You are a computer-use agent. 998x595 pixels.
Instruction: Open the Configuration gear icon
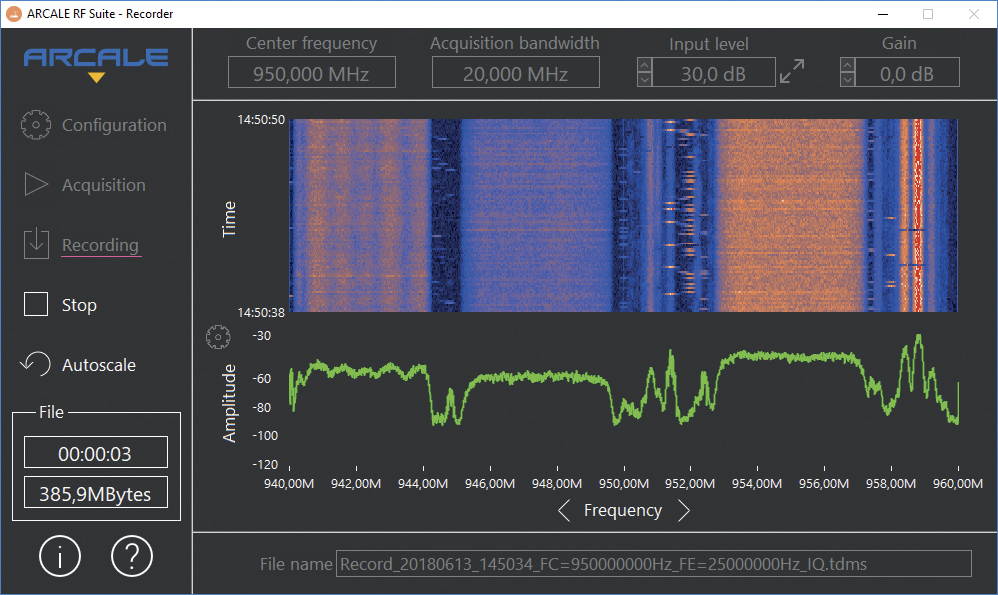pos(36,125)
